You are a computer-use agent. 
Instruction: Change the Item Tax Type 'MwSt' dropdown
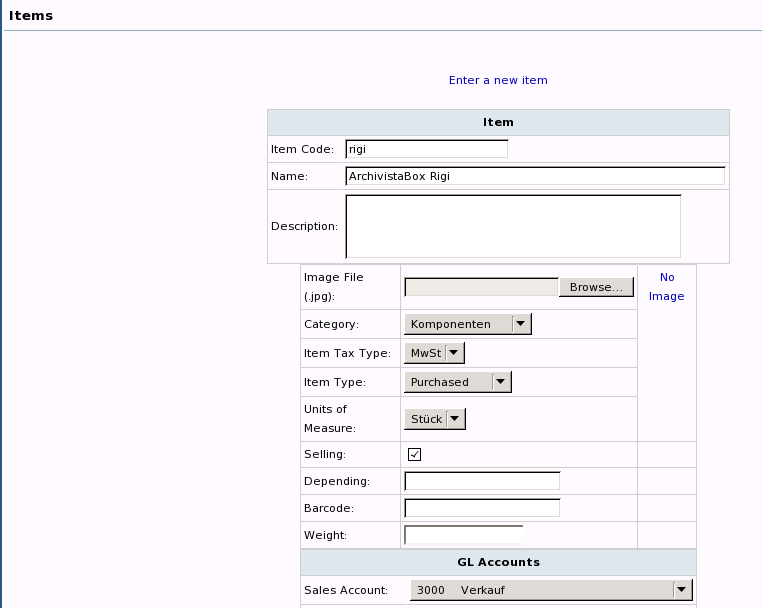(x=434, y=353)
